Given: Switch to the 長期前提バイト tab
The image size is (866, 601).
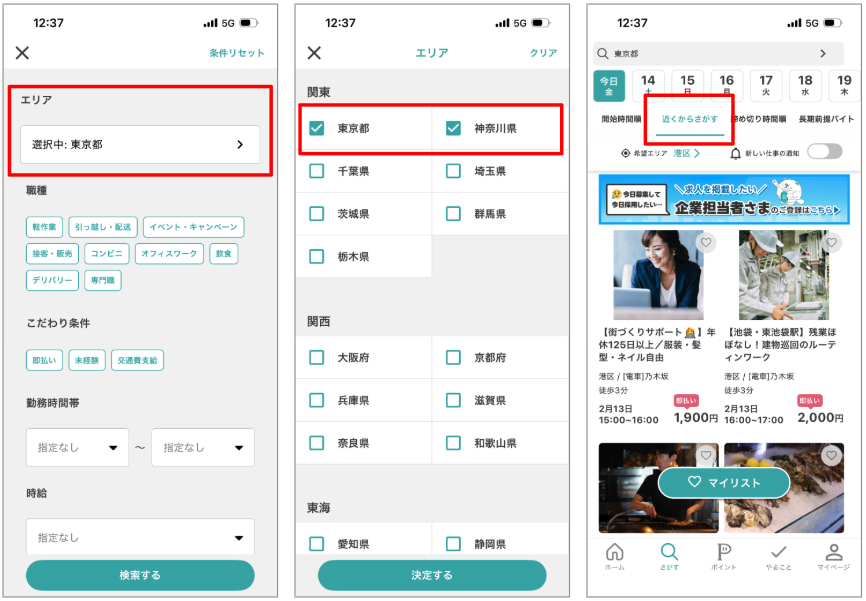Looking at the screenshot, I should 826,119.
